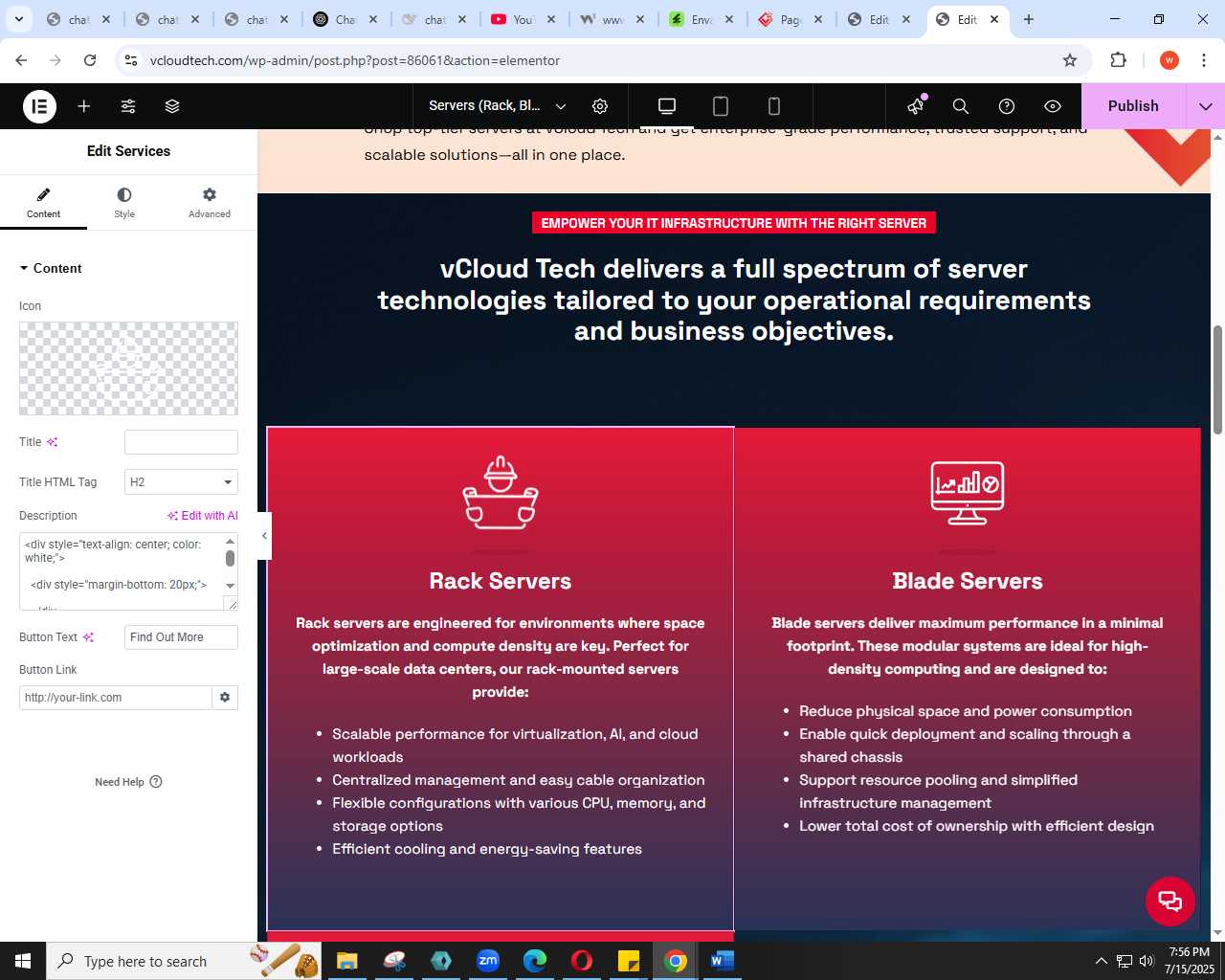Switch to mobile preview mode

pyautogui.click(x=774, y=106)
